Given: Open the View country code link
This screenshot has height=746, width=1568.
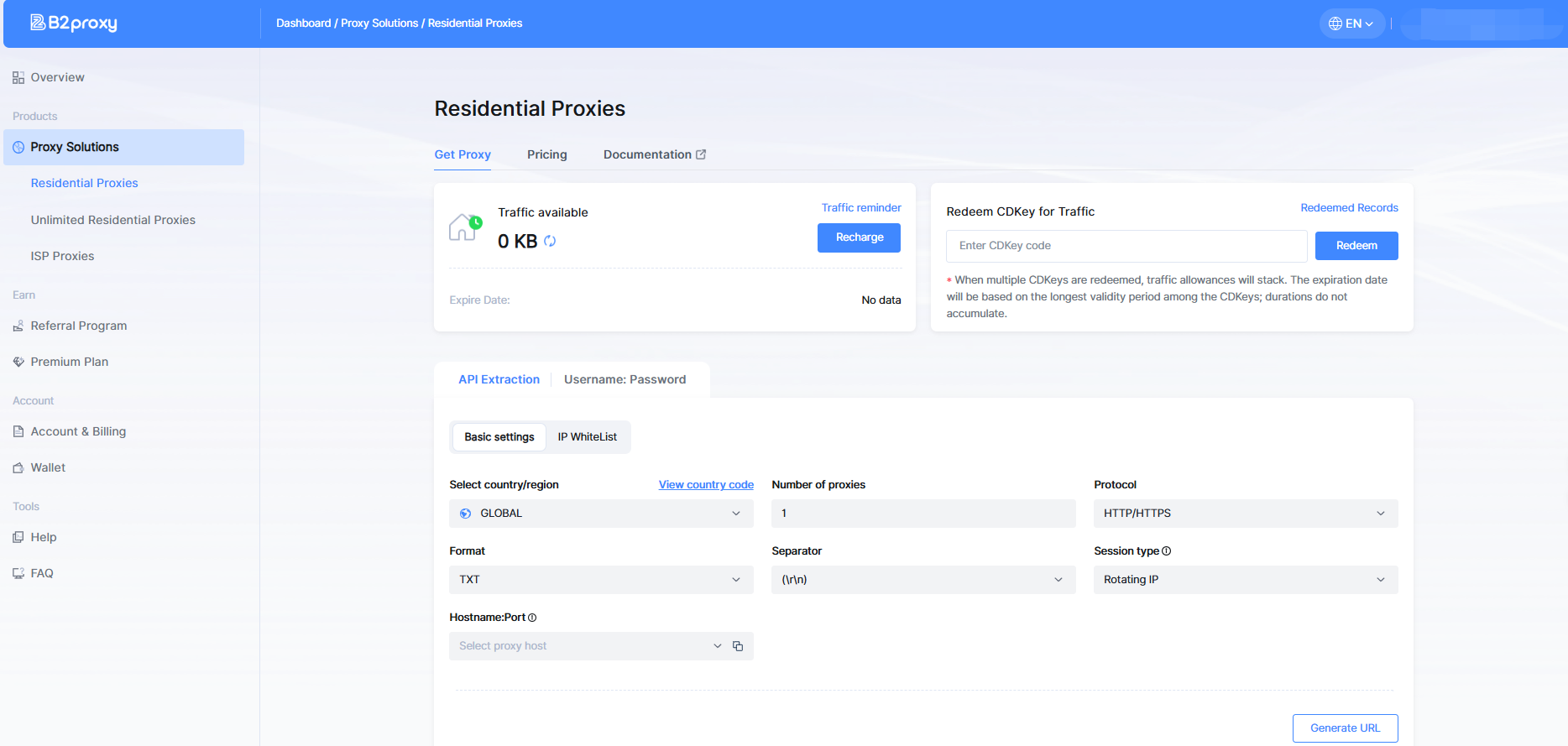Looking at the screenshot, I should [706, 485].
